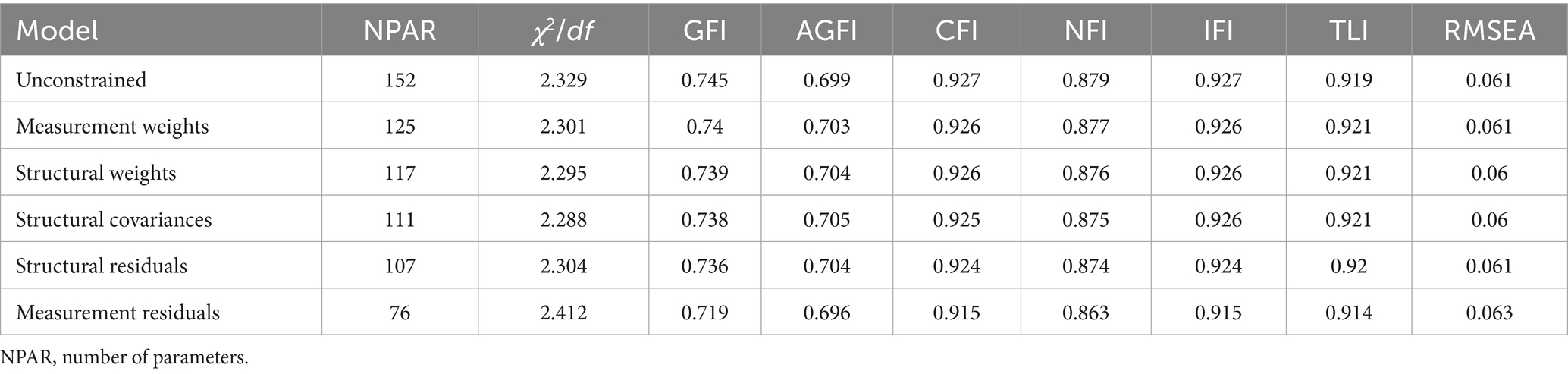Click the Structural weights row label
Screen dimensions: 1568x374
click(96, 173)
